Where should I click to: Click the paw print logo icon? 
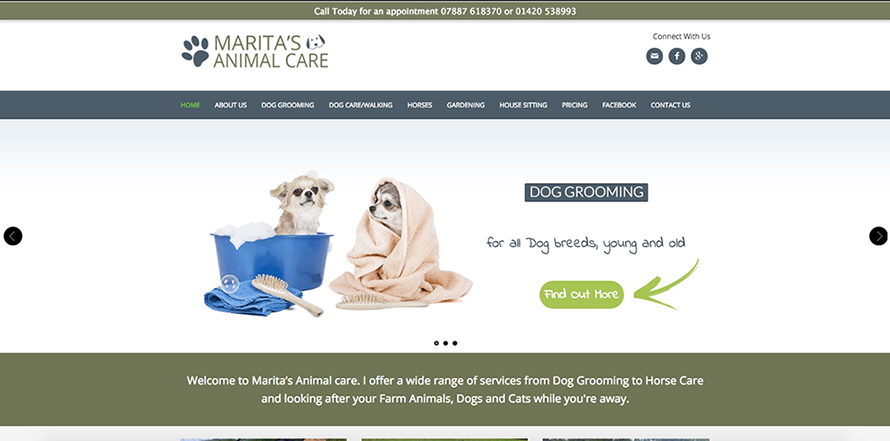195,51
